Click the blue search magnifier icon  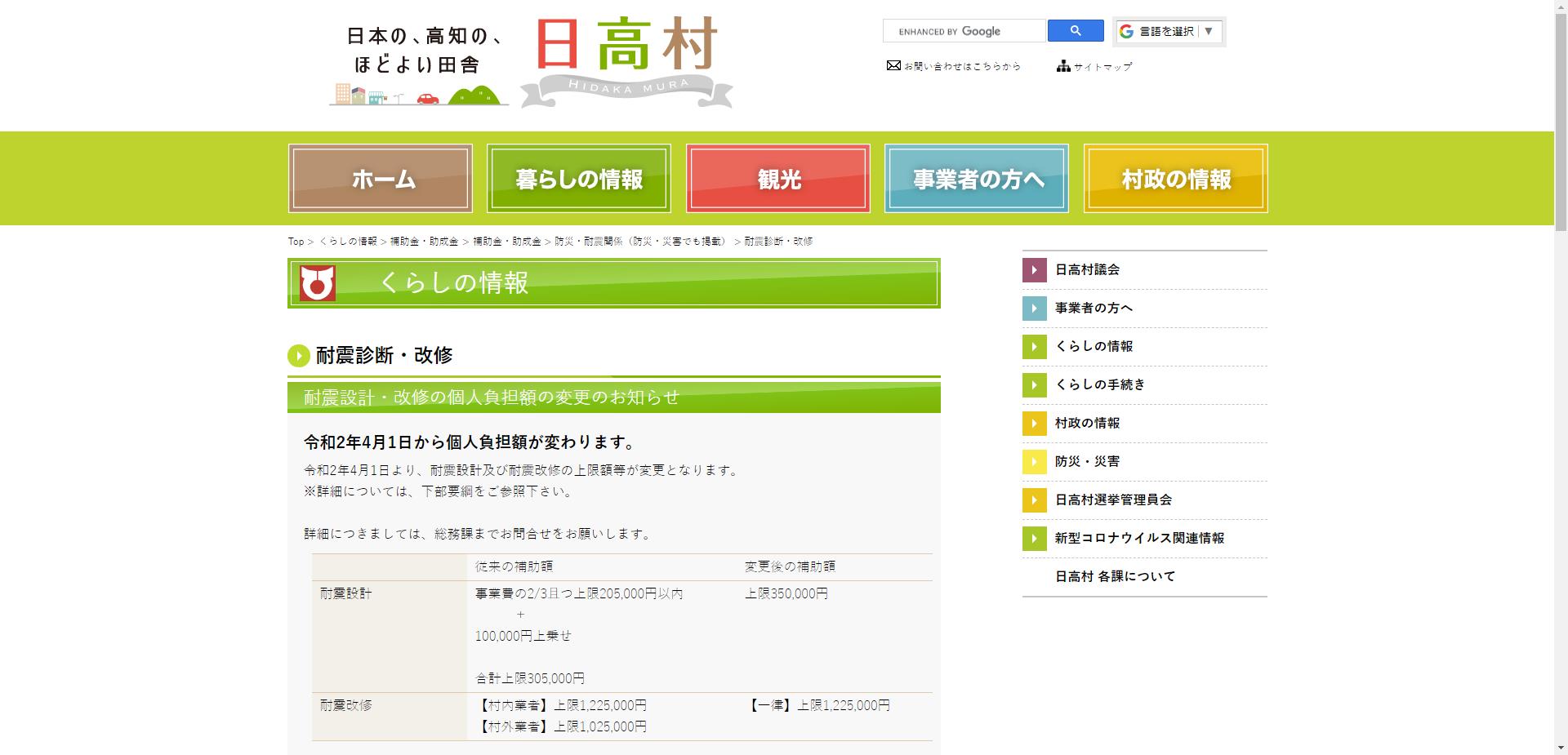click(1075, 30)
